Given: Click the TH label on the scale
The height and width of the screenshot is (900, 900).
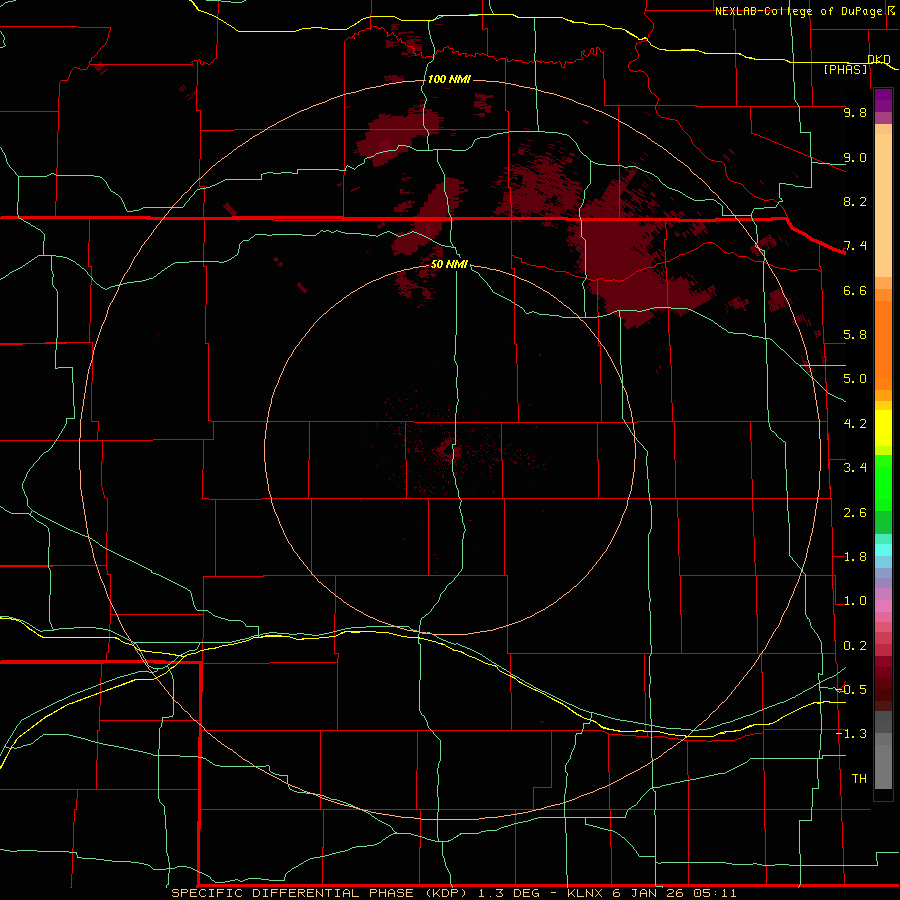Looking at the screenshot, I should coord(859,779).
